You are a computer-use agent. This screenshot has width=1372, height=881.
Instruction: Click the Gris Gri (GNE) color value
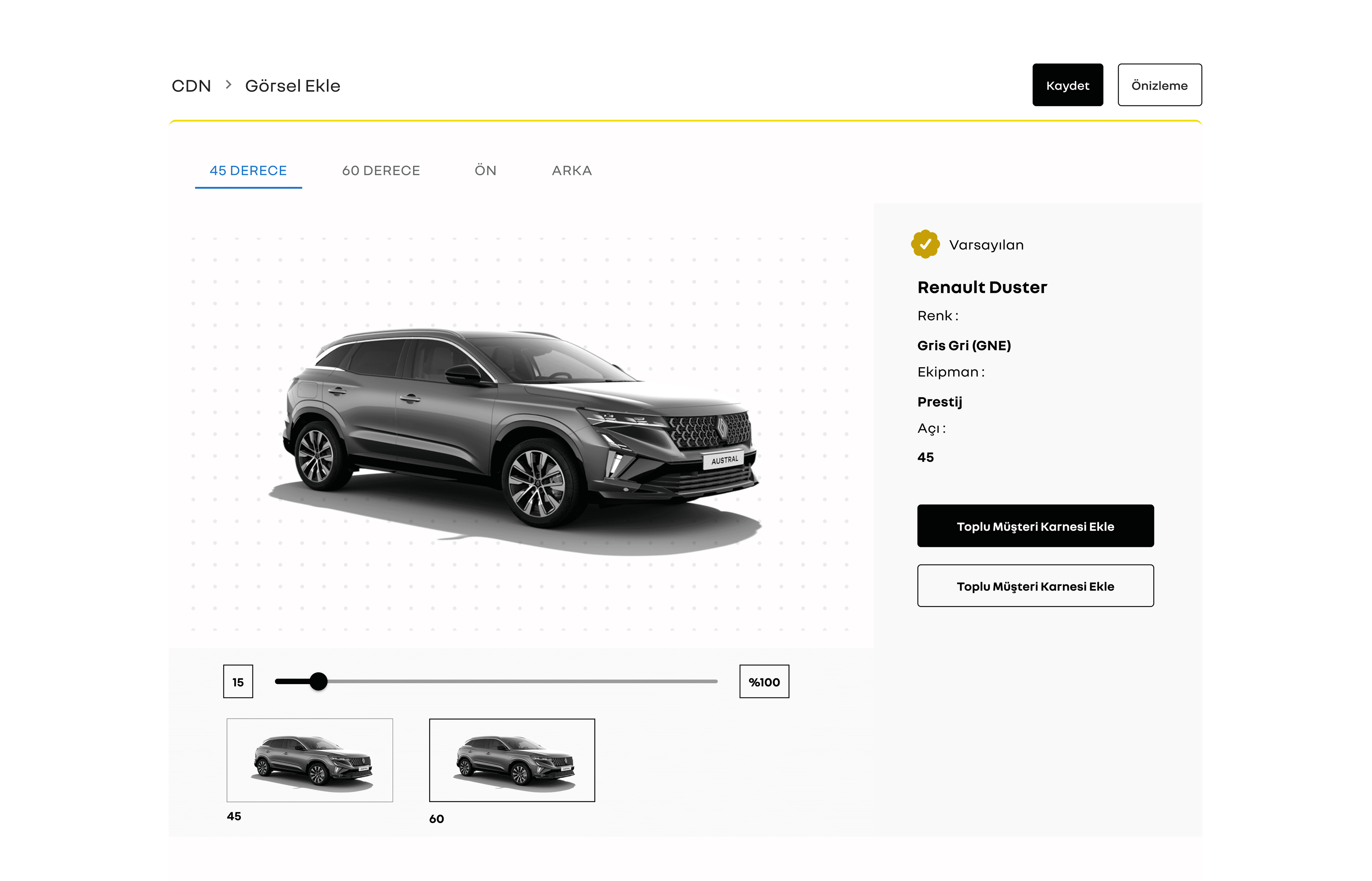pos(964,345)
